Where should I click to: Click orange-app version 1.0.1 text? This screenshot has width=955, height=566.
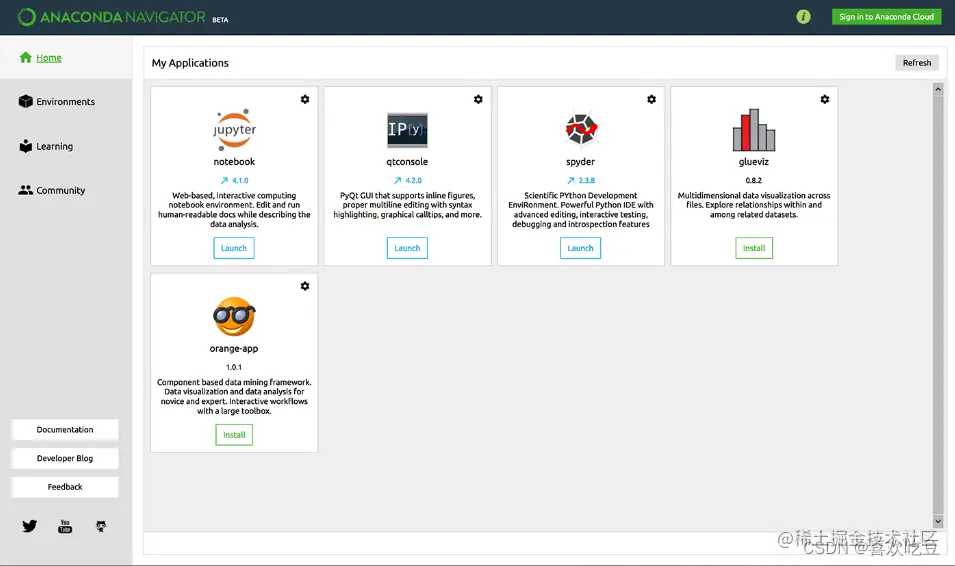coord(234,367)
